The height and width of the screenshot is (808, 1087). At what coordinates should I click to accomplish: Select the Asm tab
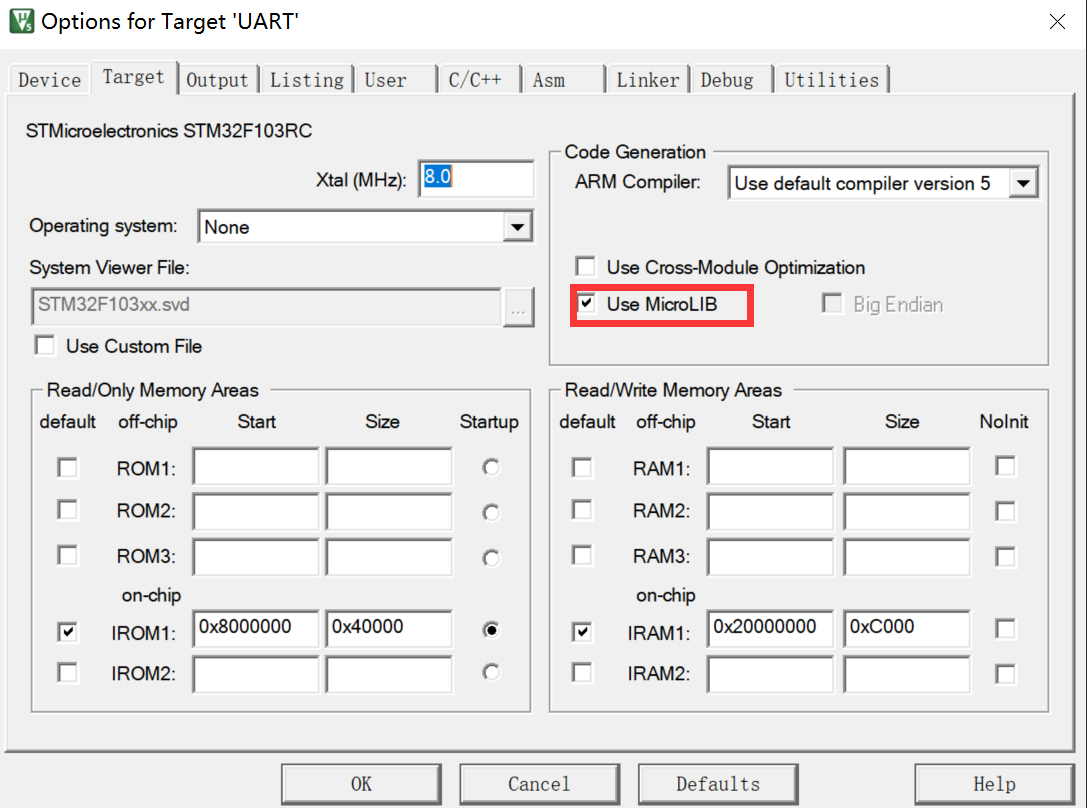(564, 80)
